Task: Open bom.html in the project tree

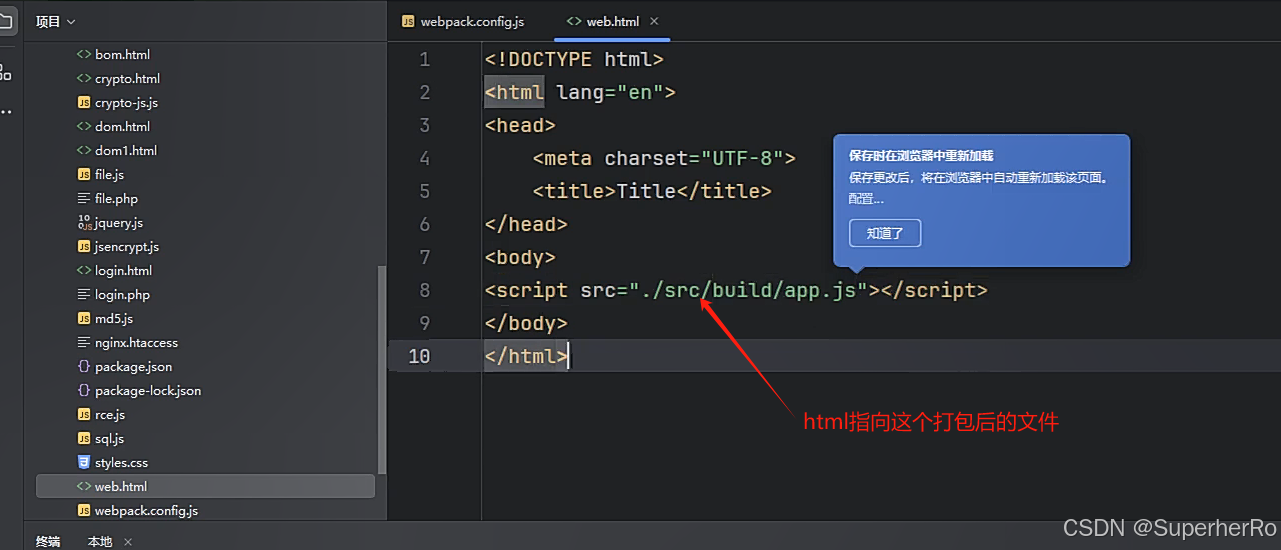Action: (x=122, y=55)
